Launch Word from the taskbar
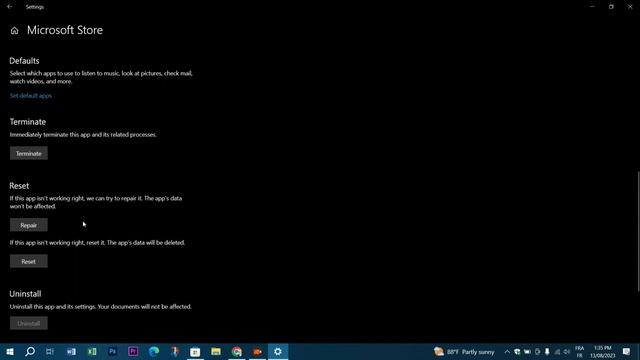This screenshot has height=360, width=640. [71, 351]
